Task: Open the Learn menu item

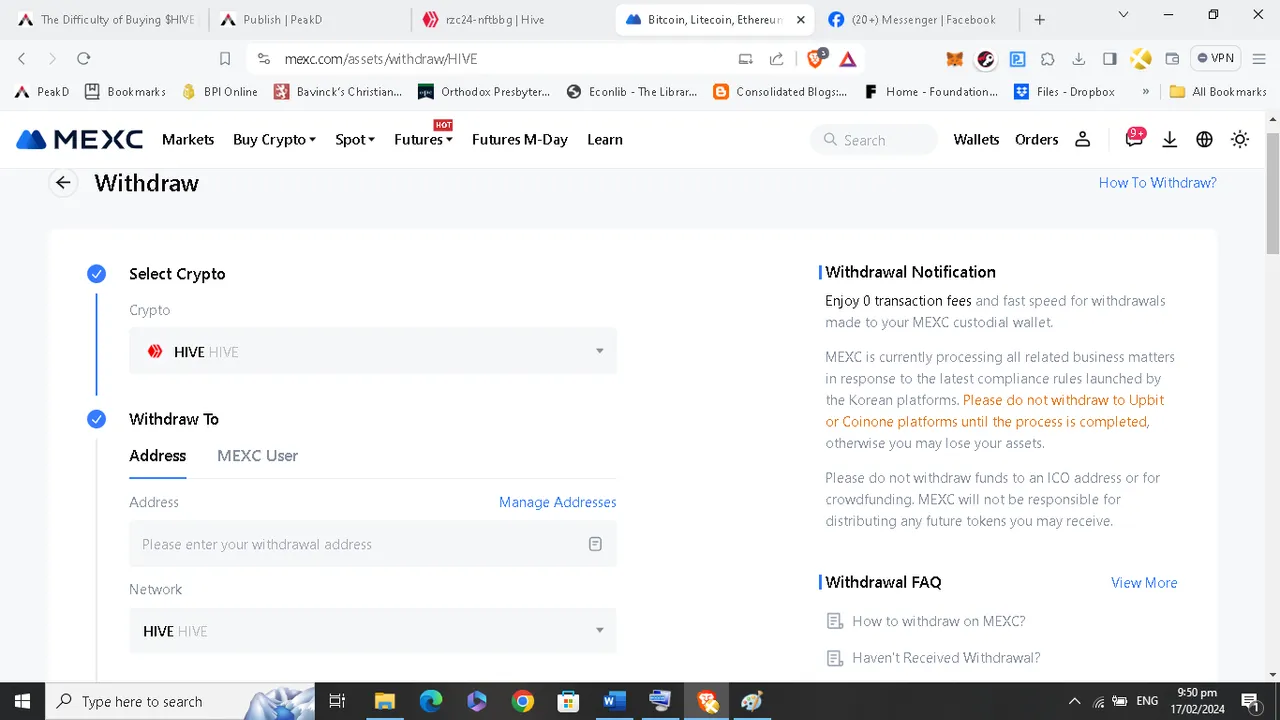Action: [x=605, y=140]
